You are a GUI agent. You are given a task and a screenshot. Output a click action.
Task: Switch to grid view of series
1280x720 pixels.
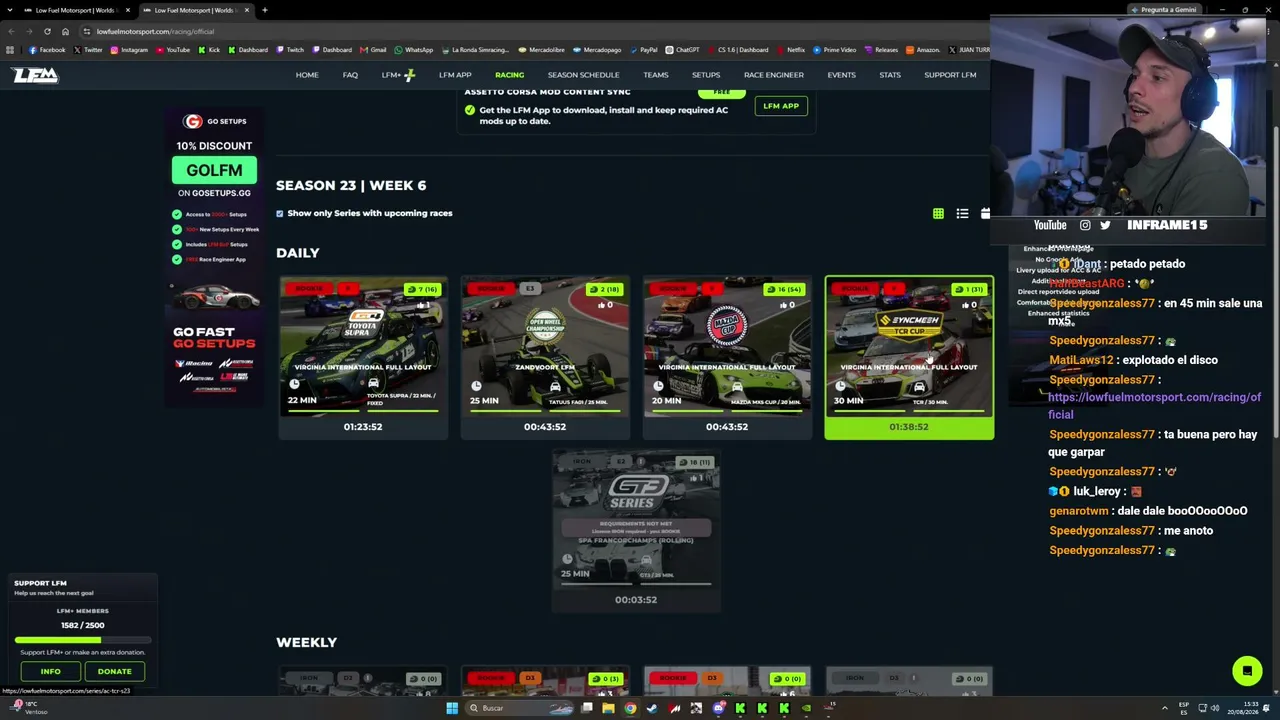938,213
